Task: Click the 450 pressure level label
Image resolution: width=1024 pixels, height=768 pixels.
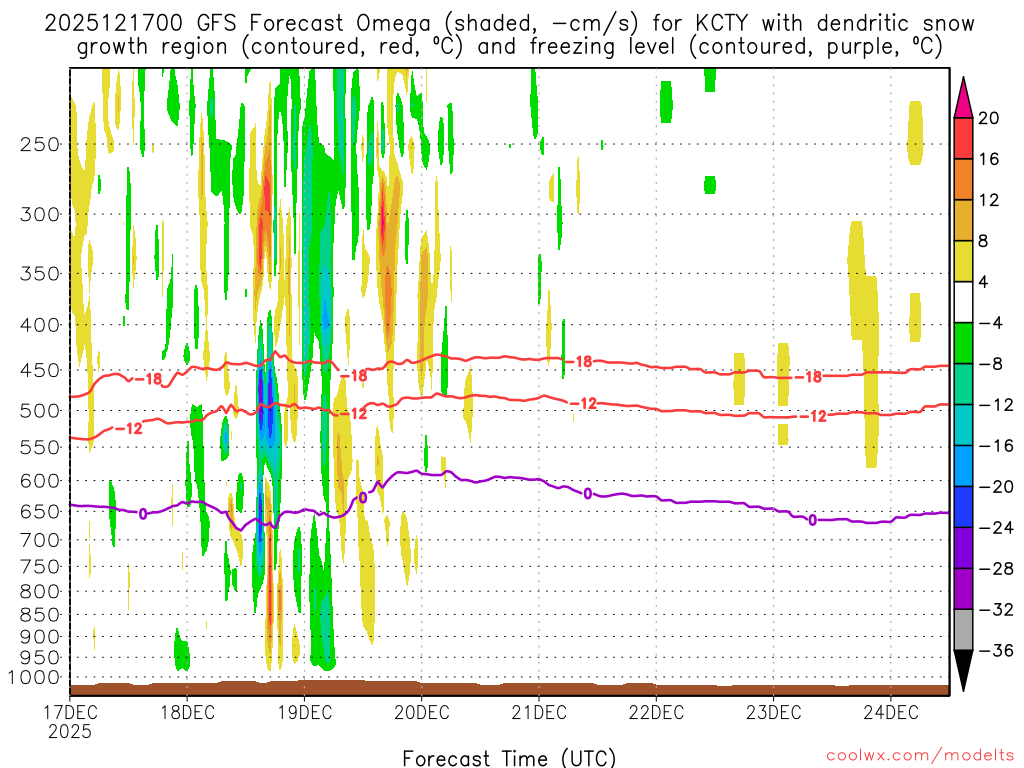Action: tap(40, 370)
